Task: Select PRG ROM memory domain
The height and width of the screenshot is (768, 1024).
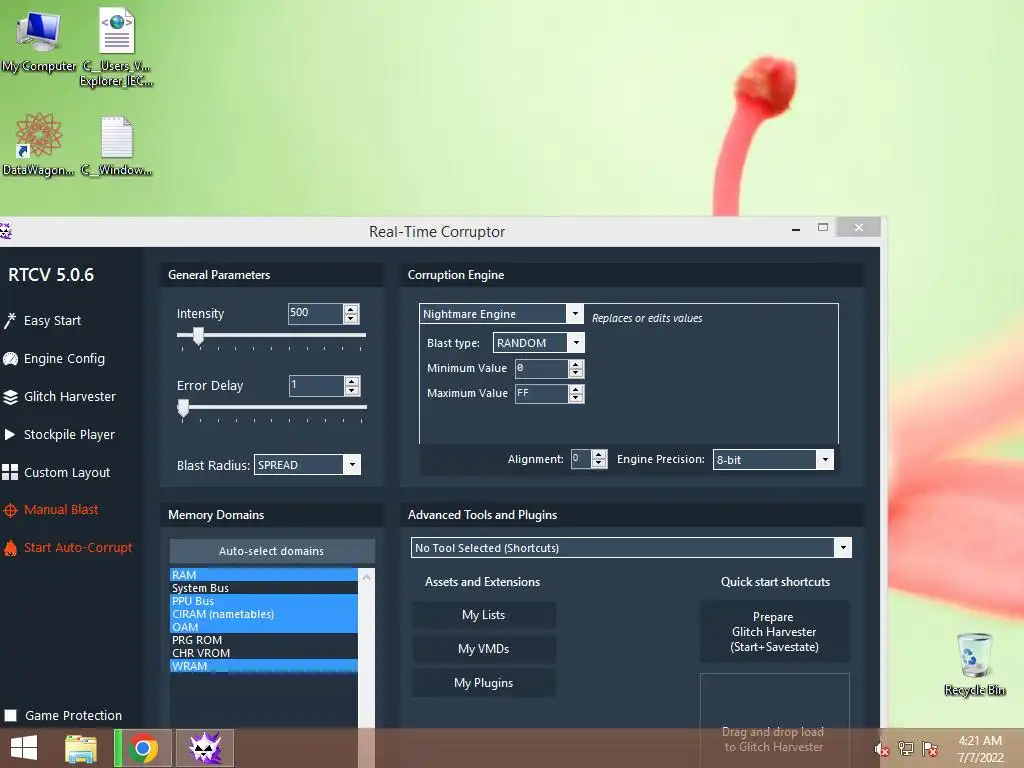Action: click(264, 640)
